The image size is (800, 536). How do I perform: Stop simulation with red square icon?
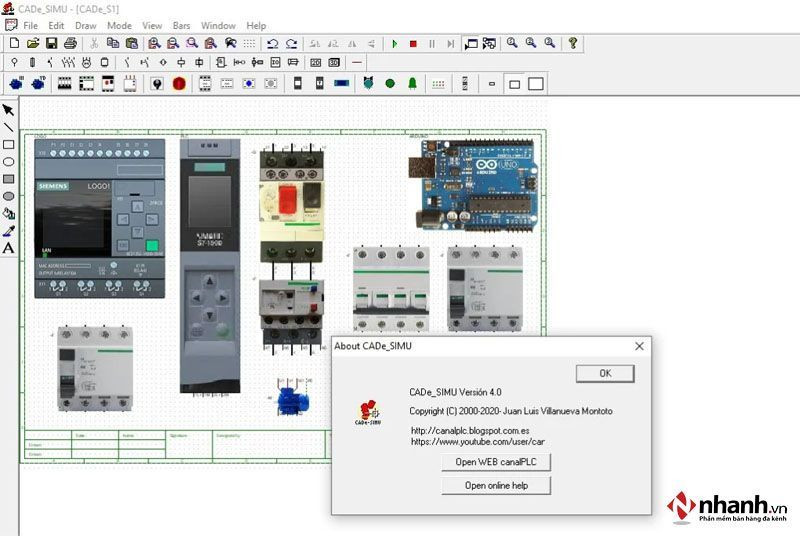click(x=413, y=44)
